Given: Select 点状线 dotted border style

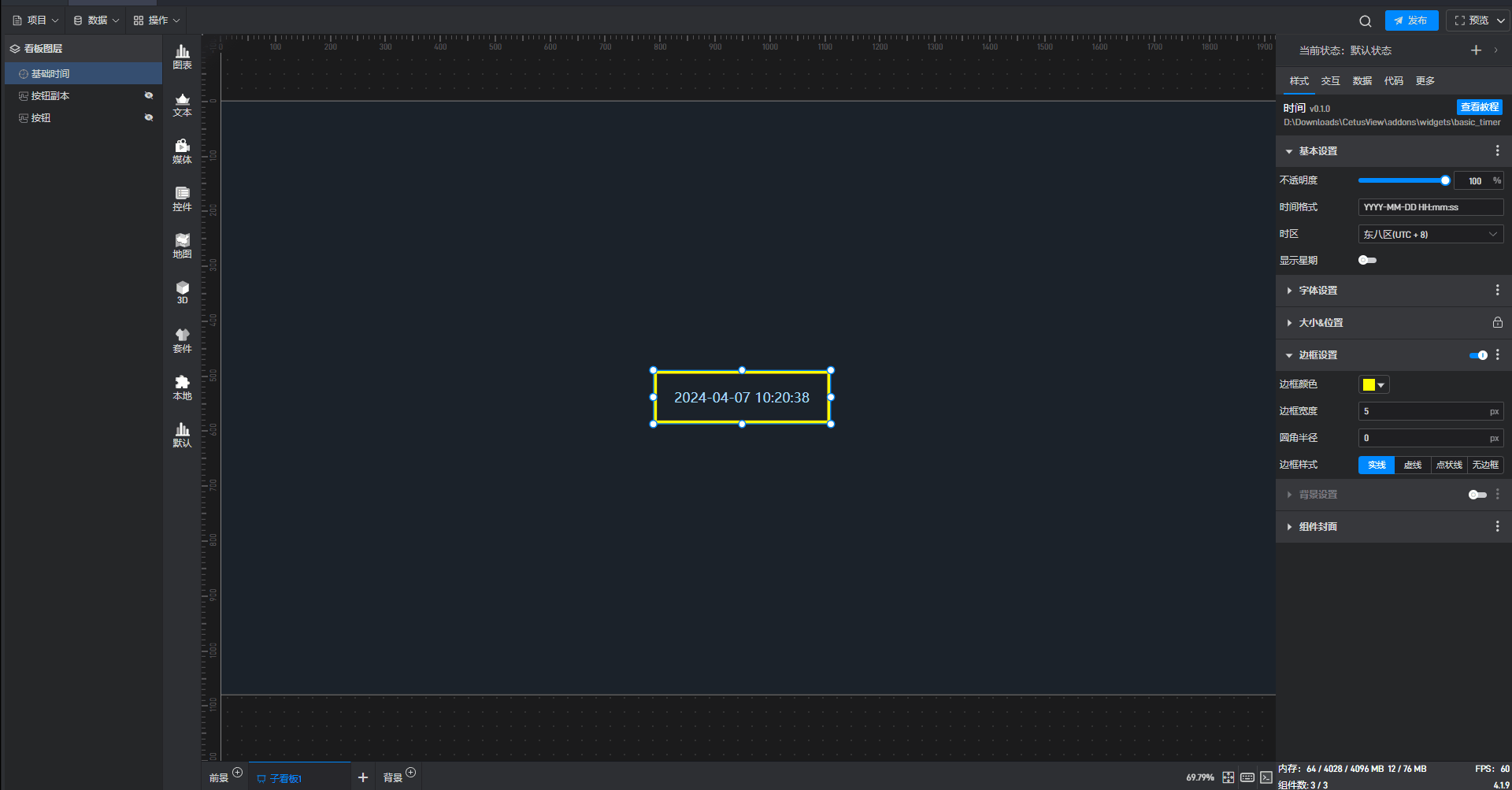Looking at the screenshot, I should click(x=1449, y=465).
